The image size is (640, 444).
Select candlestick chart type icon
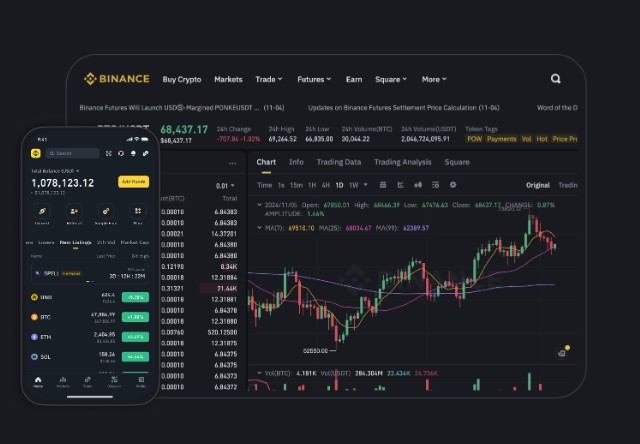pyautogui.click(x=418, y=185)
